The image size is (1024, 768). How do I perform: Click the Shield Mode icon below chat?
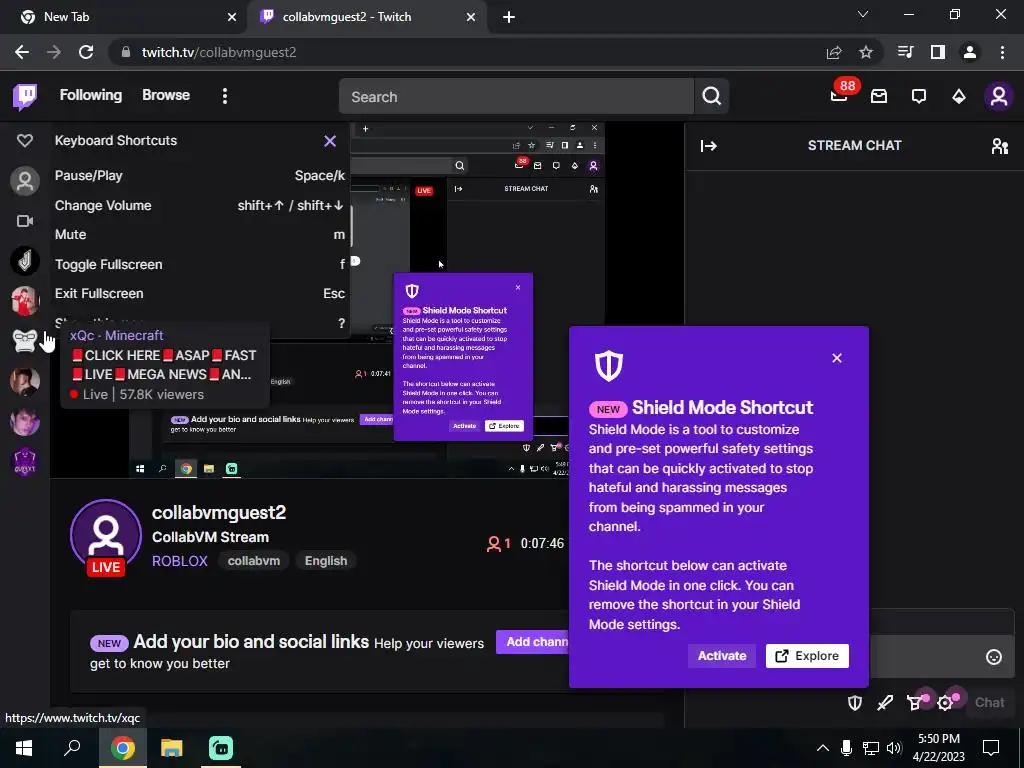click(855, 703)
